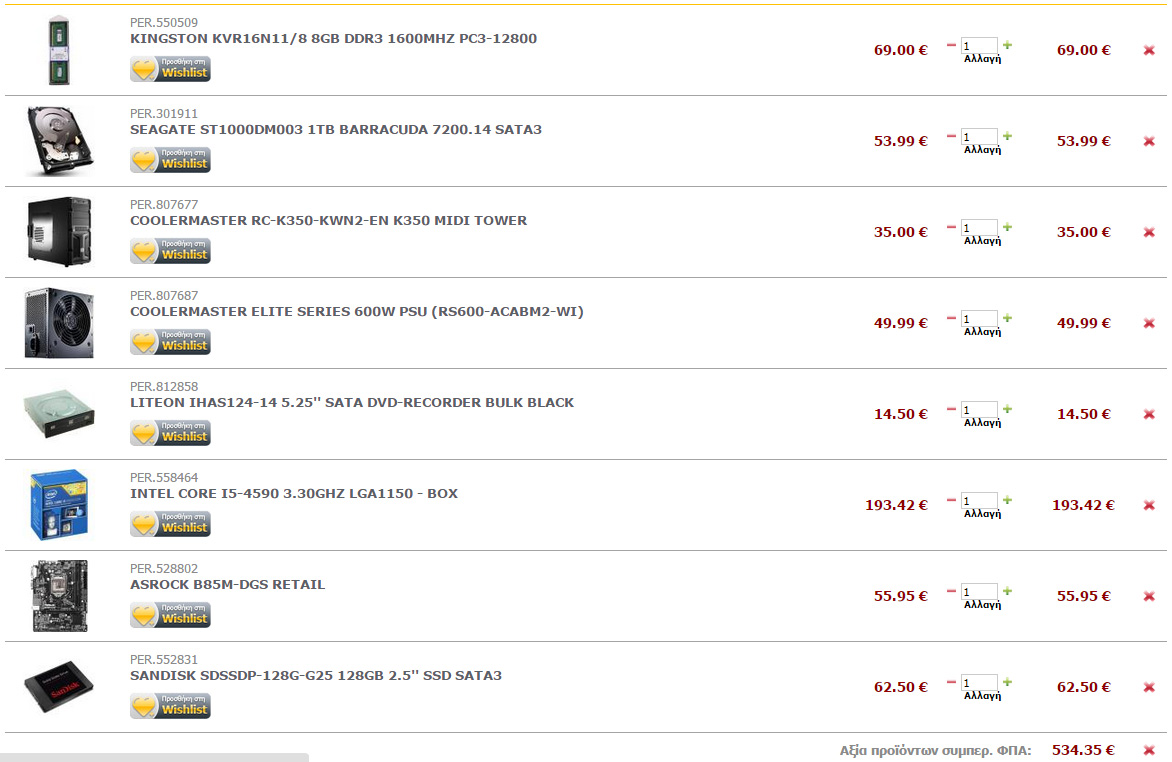This screenshot has height=762, width=1172.
Task: Add Kingston RAM to Wishlist
Action: click(170, 69)
